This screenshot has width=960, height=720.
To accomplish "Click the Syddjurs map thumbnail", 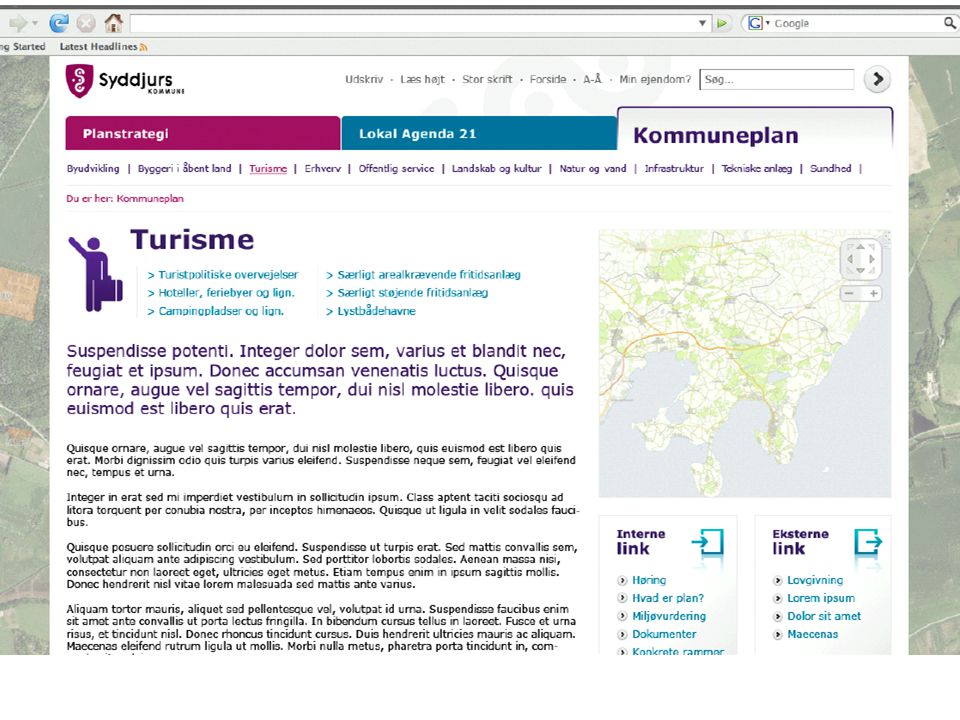I will point(744,364).
